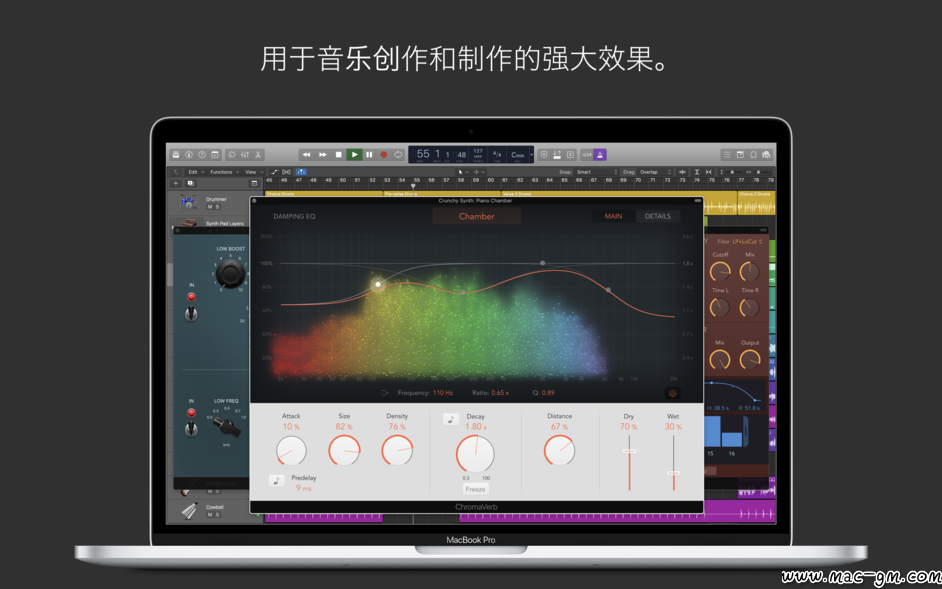The image size is (942, 589).
Task: Toggle the red IN button above LOW FREQ
Action: pos(191,413)
